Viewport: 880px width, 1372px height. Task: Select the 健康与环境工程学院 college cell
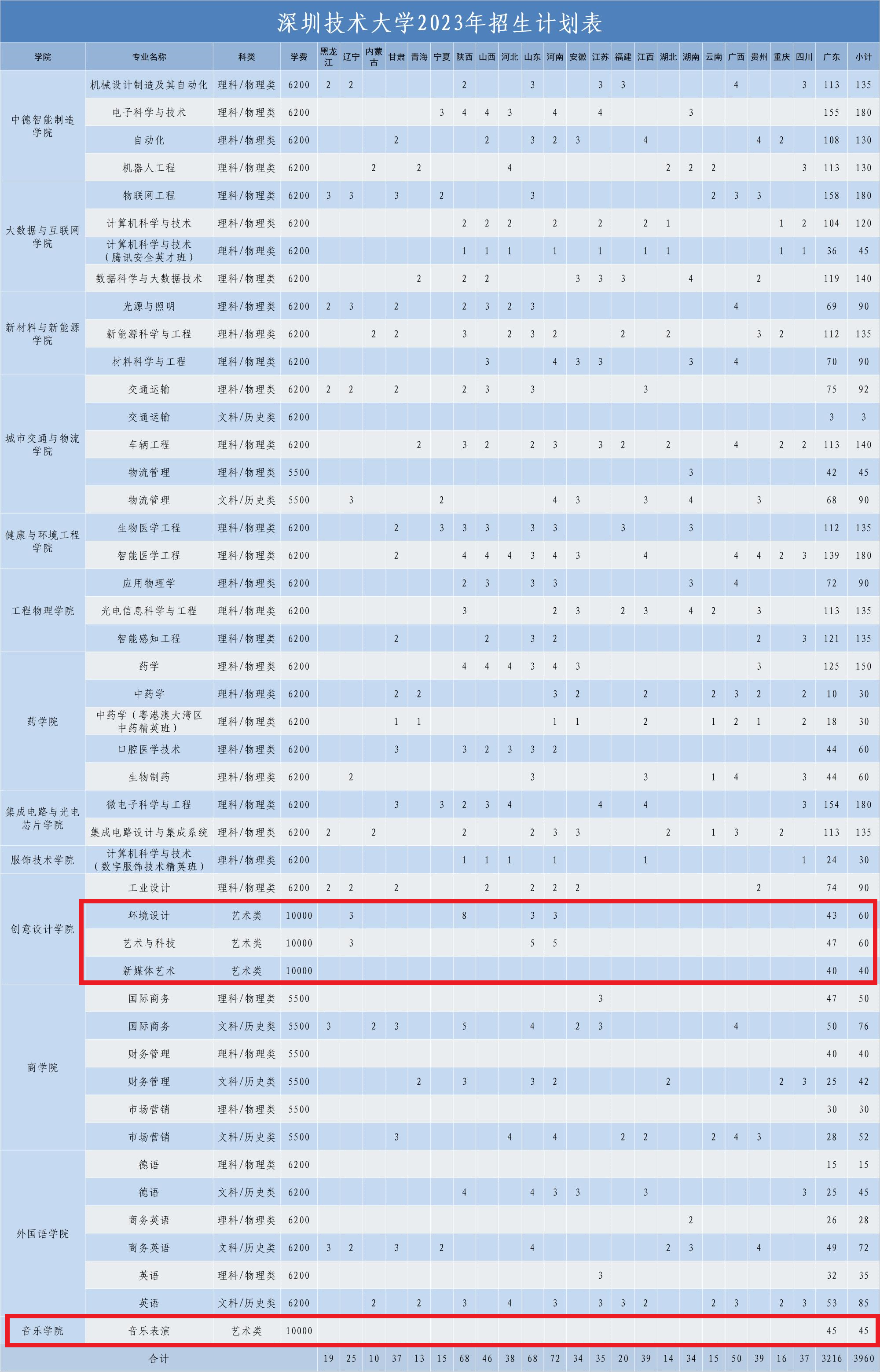coord(43,541)
